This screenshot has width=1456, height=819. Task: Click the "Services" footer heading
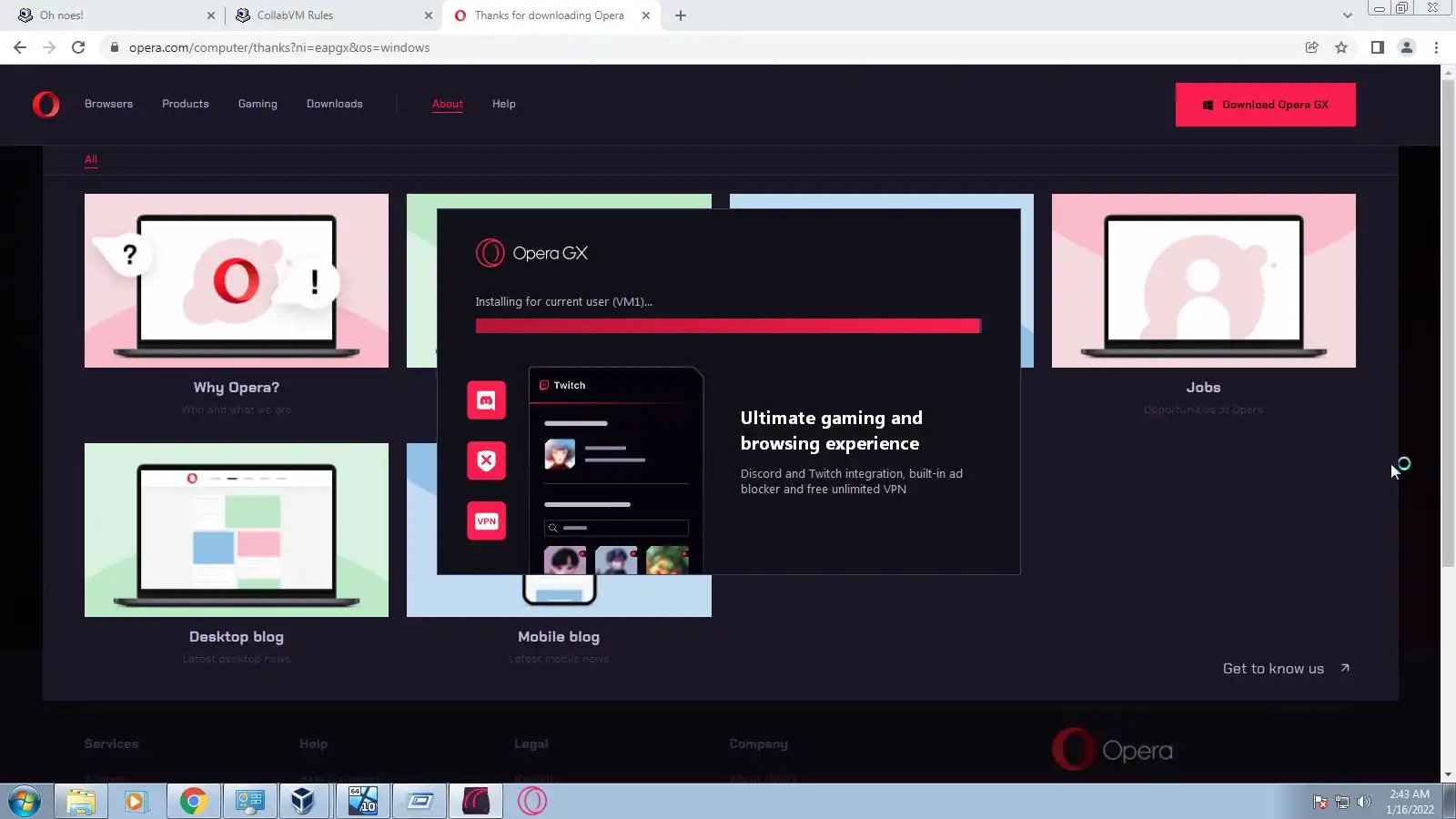pos(112,743)
